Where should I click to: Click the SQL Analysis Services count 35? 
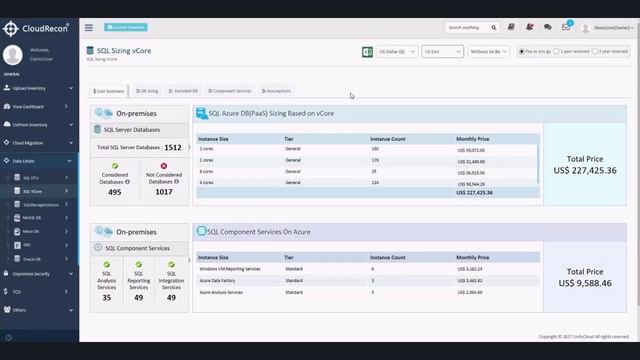[x=107, y=298]
